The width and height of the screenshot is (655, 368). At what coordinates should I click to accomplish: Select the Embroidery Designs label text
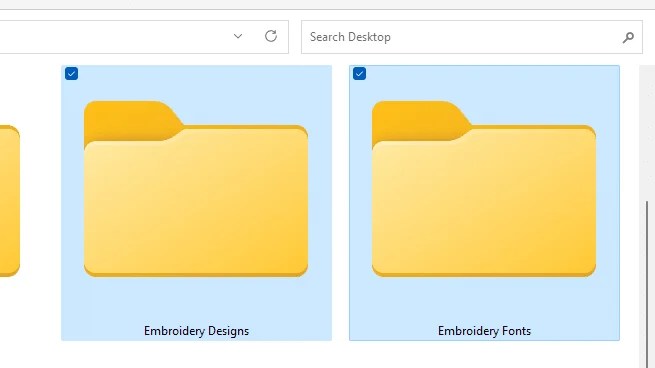pyautogui.click(x=196, y=331)
